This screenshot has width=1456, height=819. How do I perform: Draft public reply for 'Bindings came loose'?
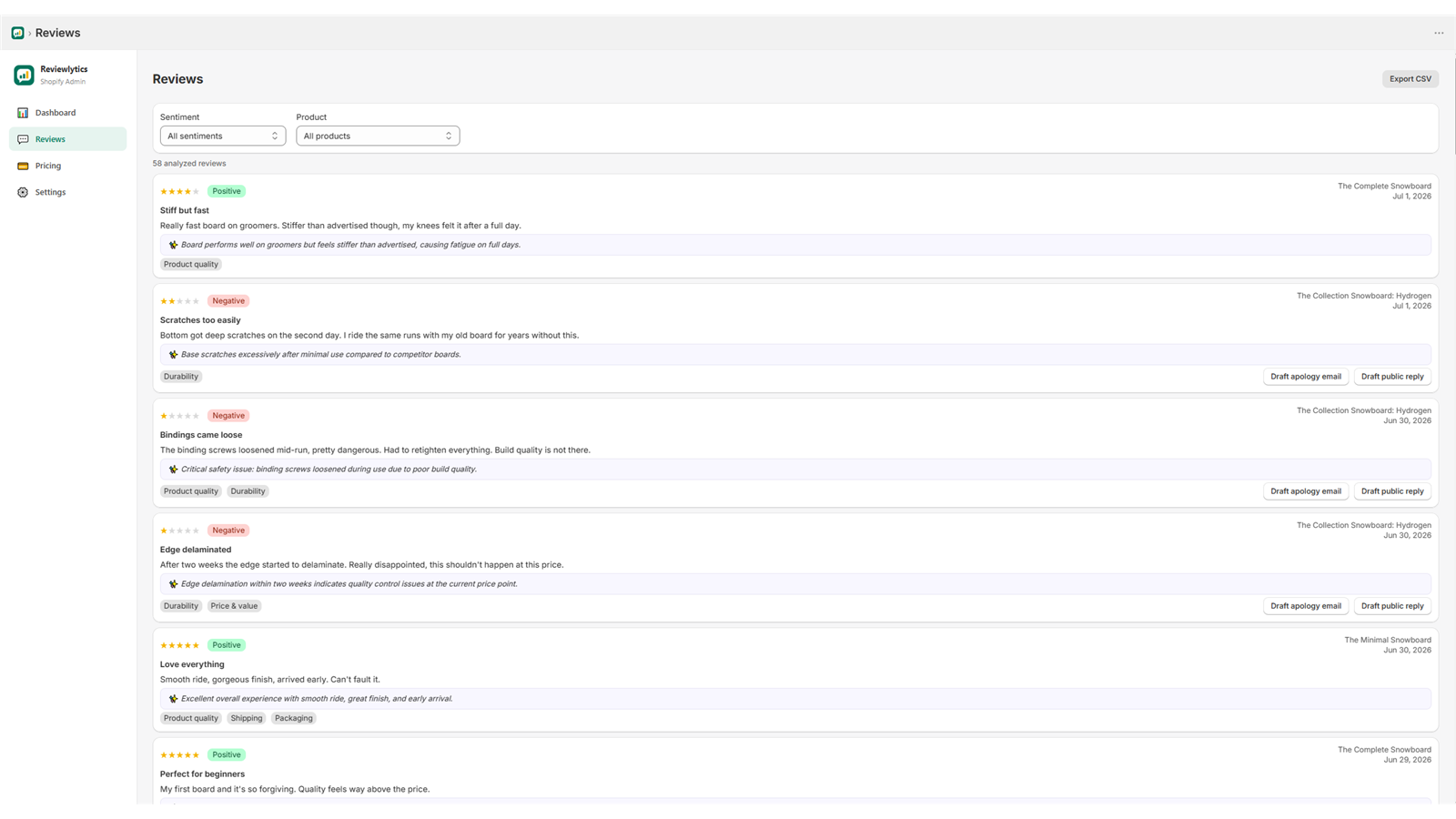coord(1392,491)
